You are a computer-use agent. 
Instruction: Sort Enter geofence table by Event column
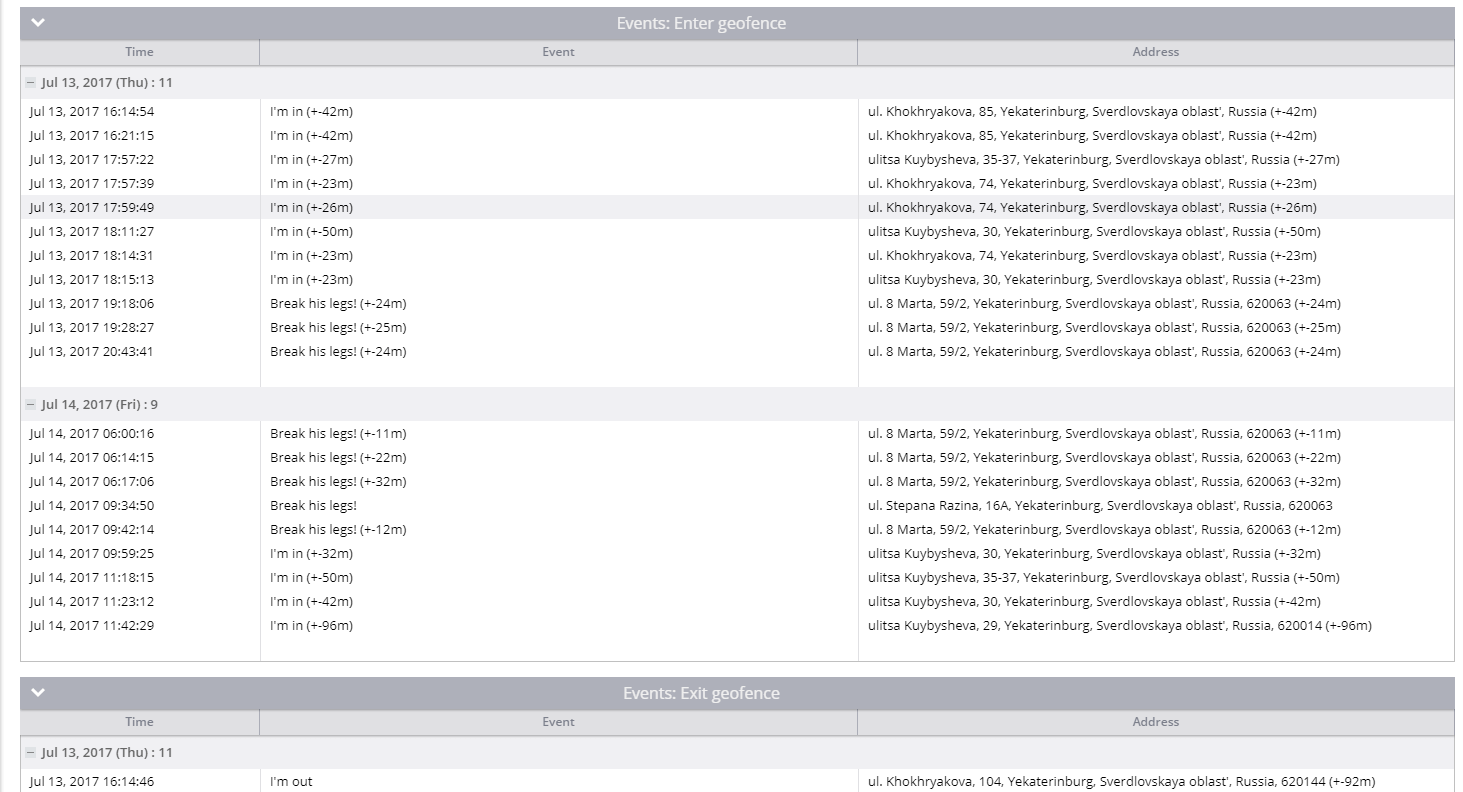(x=558, y=52)
